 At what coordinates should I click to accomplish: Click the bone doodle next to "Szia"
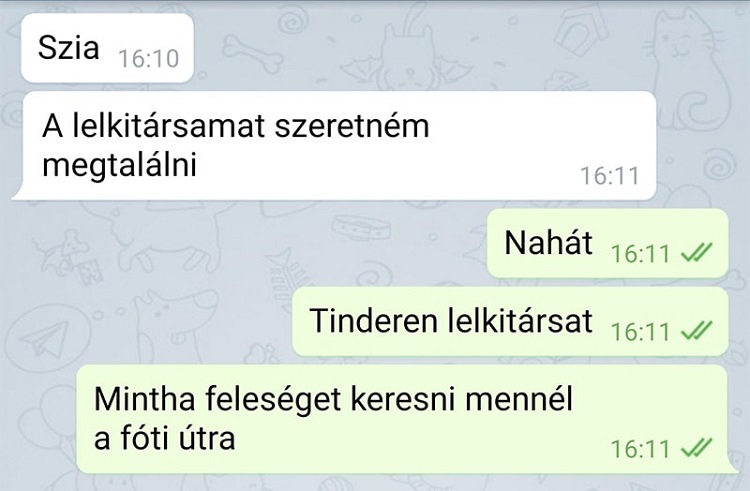(x=253, y=54)
